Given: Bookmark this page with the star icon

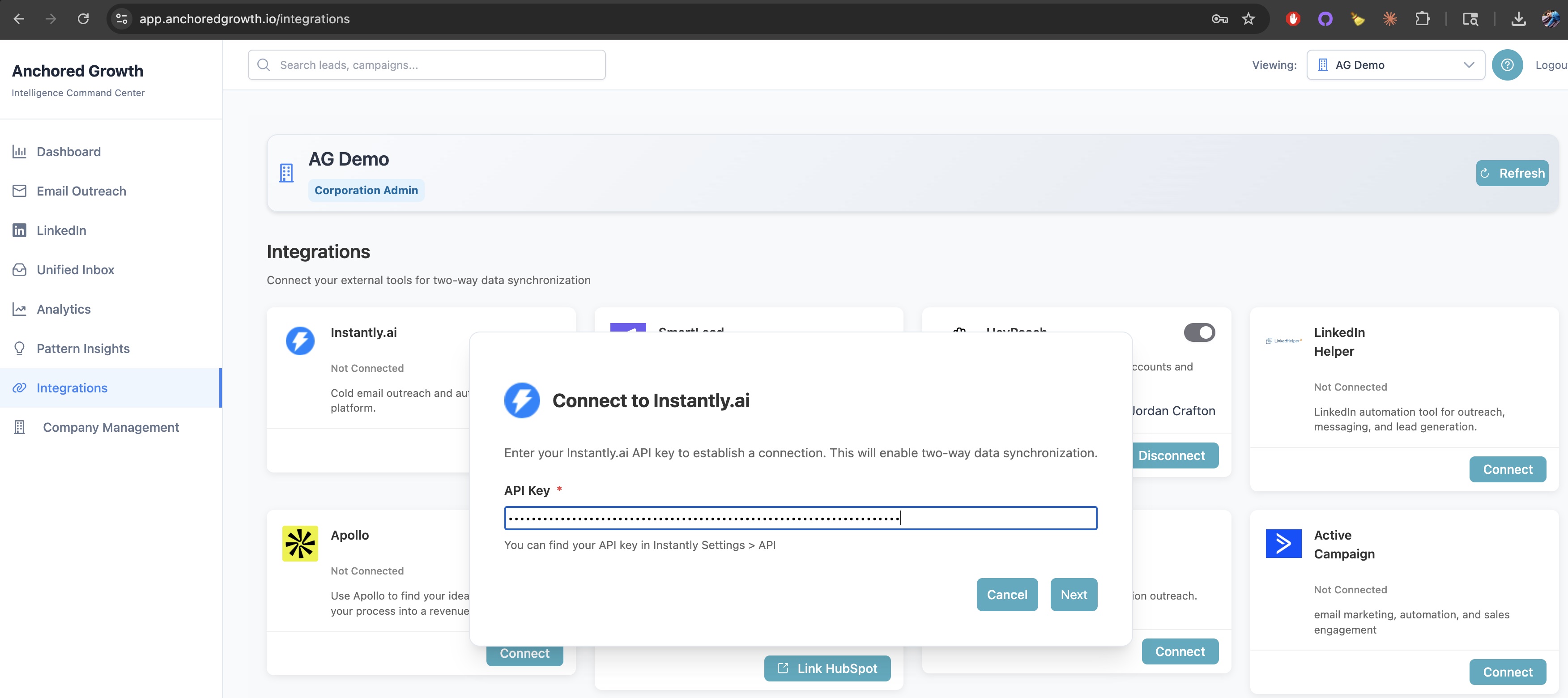Looking at the screenshot, I should coord(1248,19).
